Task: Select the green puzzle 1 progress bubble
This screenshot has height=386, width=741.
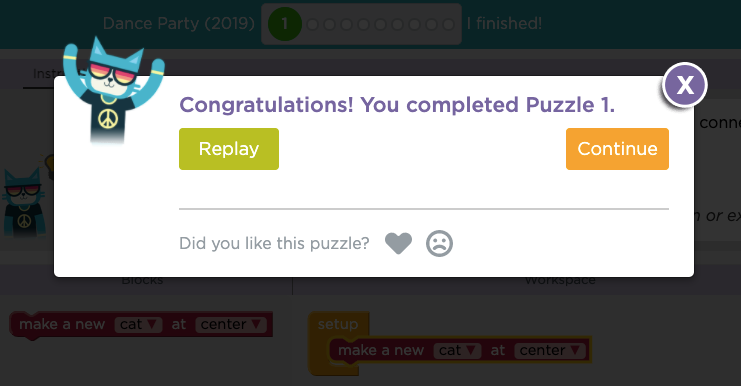Action: pos(284,24)
